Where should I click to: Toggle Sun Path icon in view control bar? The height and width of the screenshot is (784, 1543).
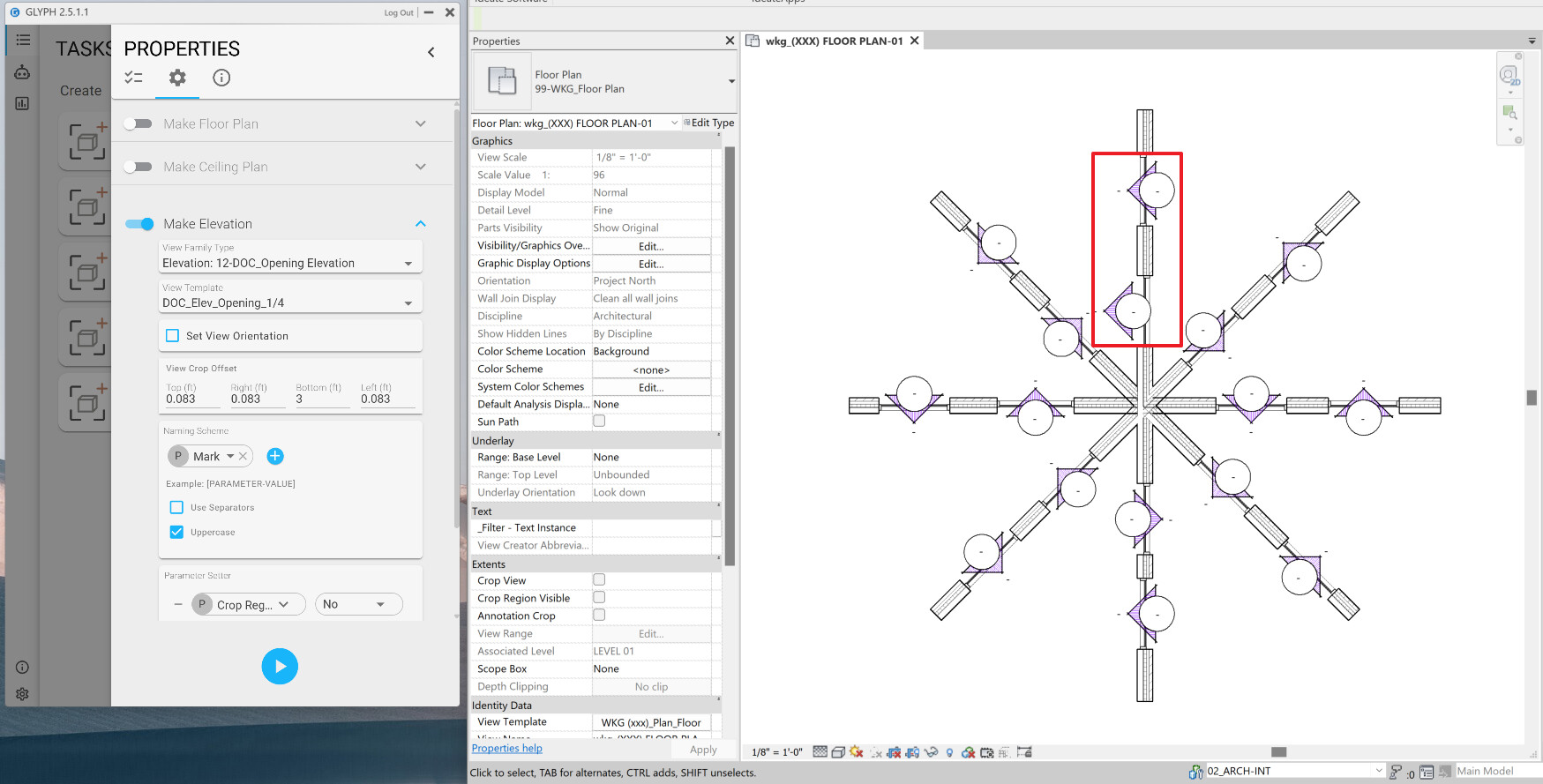(856, 752)
